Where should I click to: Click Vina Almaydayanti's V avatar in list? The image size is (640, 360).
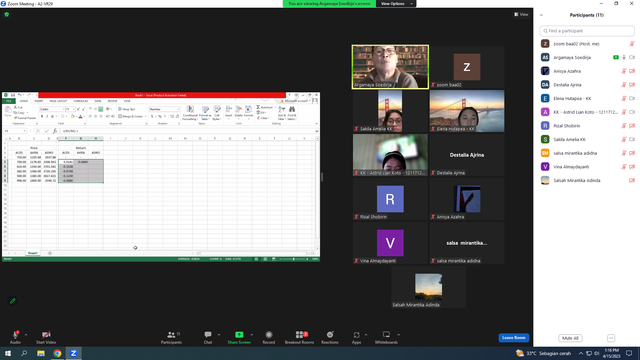pyautogui.click(x=545, y=167)
